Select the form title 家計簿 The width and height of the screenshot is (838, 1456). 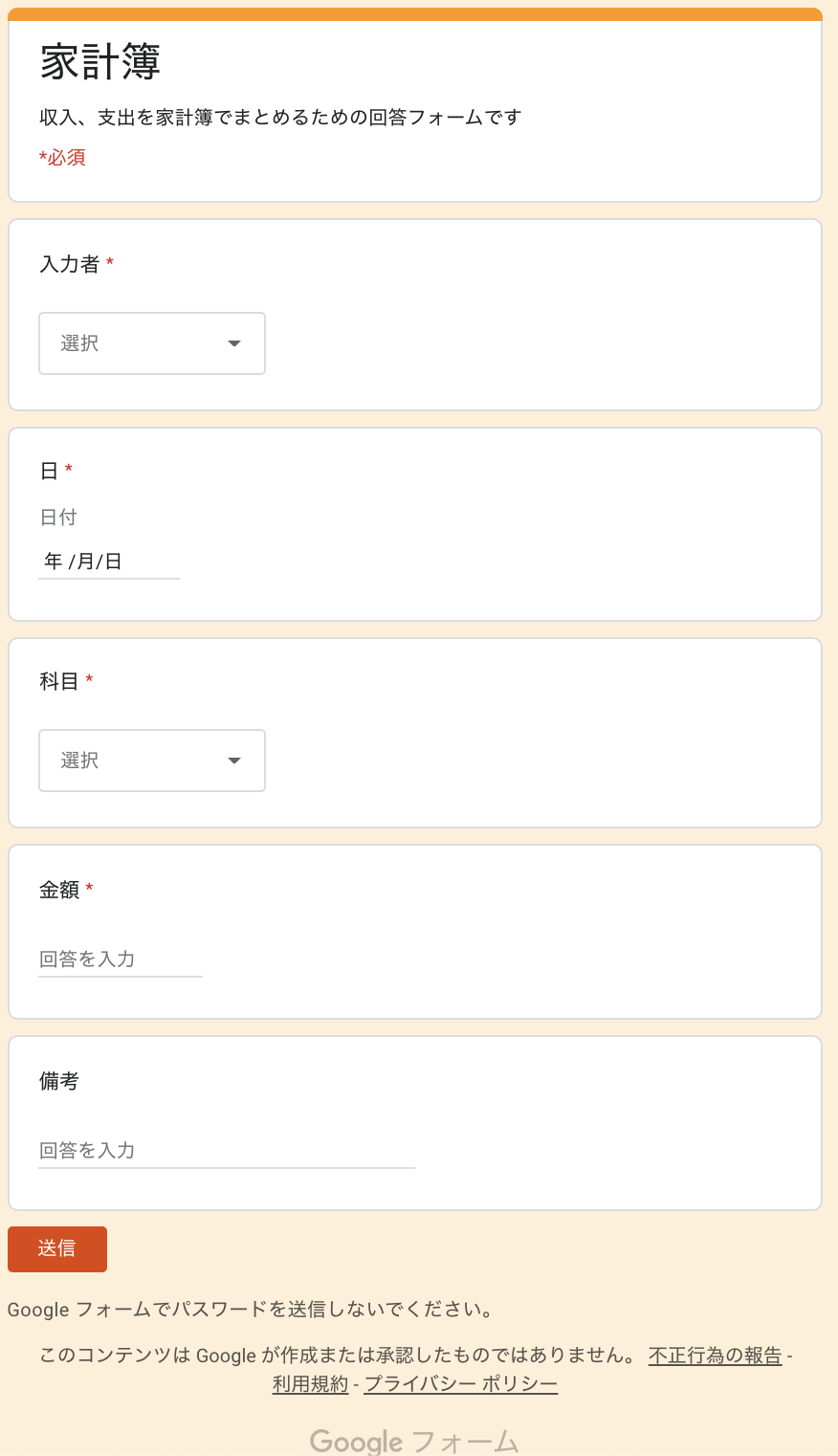(99, 60)
